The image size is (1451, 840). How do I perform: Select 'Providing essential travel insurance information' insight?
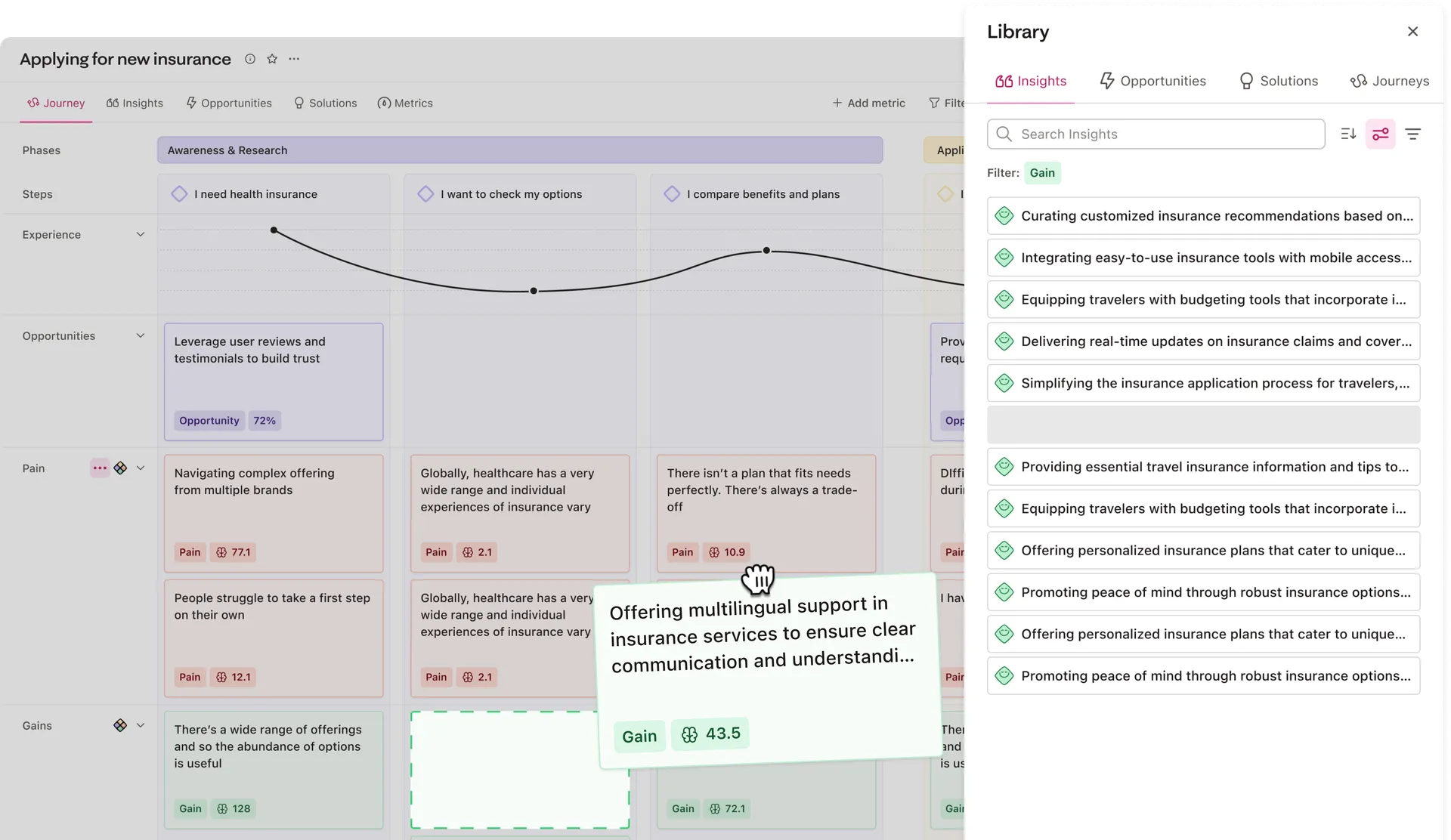click(x=1203, y=467)
